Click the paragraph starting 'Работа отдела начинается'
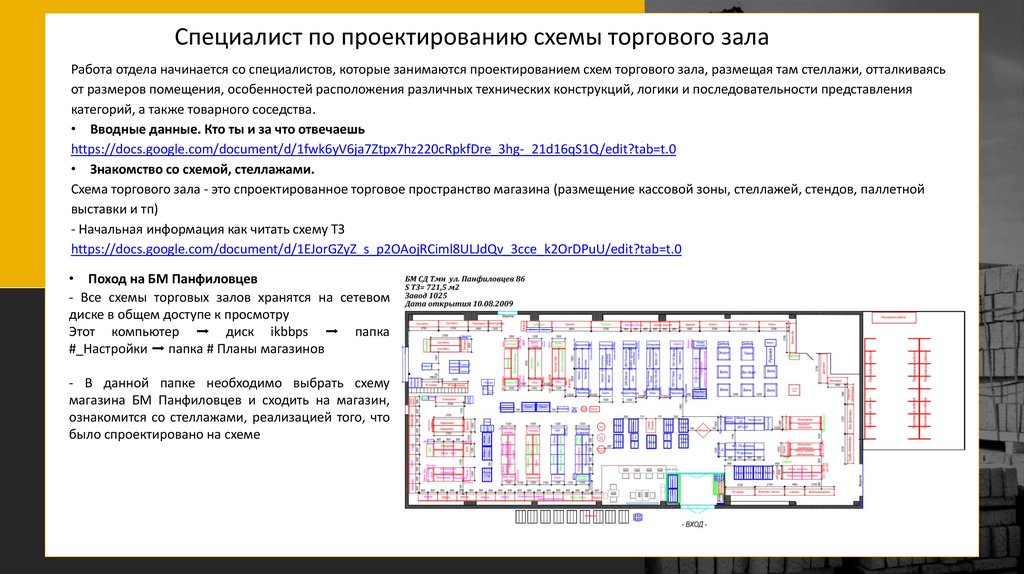Screen dimensions: 1024x574 [x=508, y=89]
